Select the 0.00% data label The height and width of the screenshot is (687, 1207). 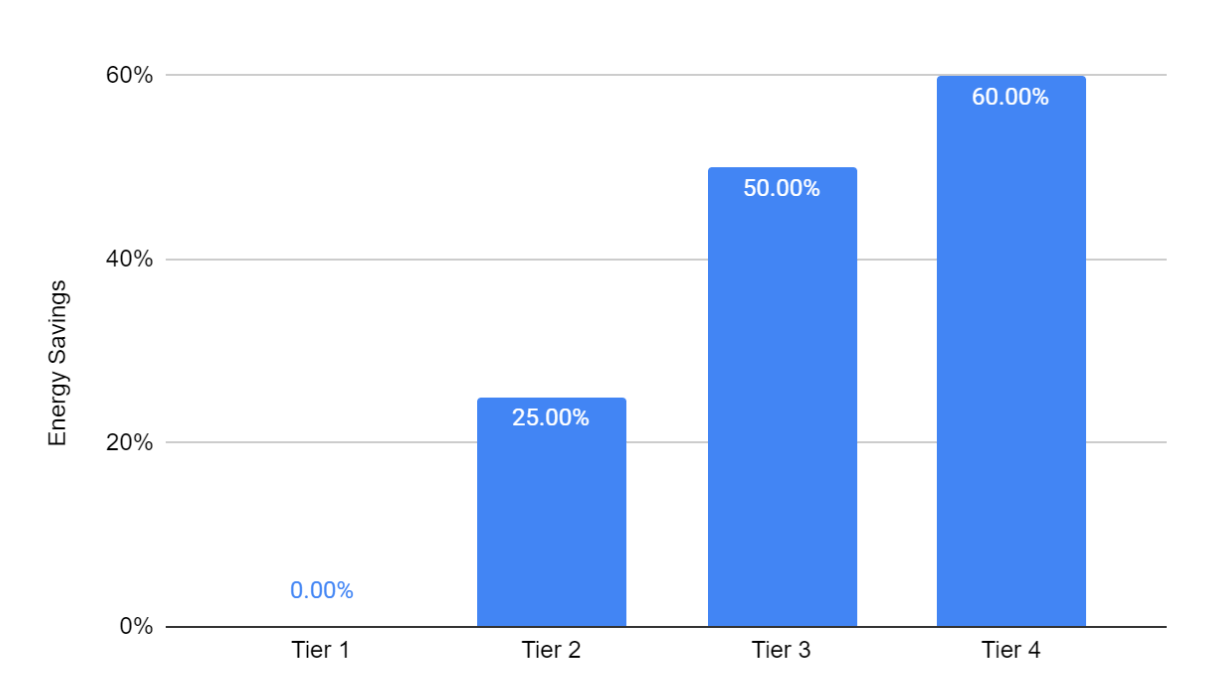pyautogui.click(x=321, y=591)
